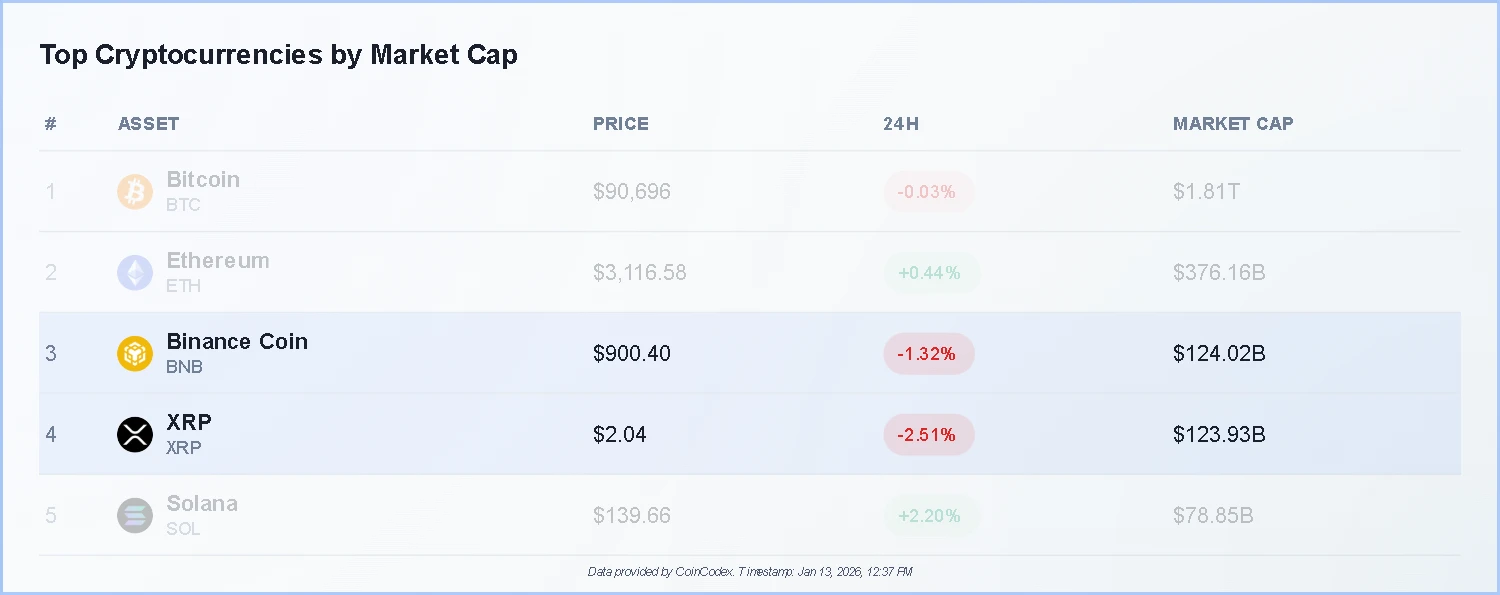Image resolution: width=1500 pixels, height=595 pixels.
Task: Sort by the Asset column header
Action: (x=148, y=124)
